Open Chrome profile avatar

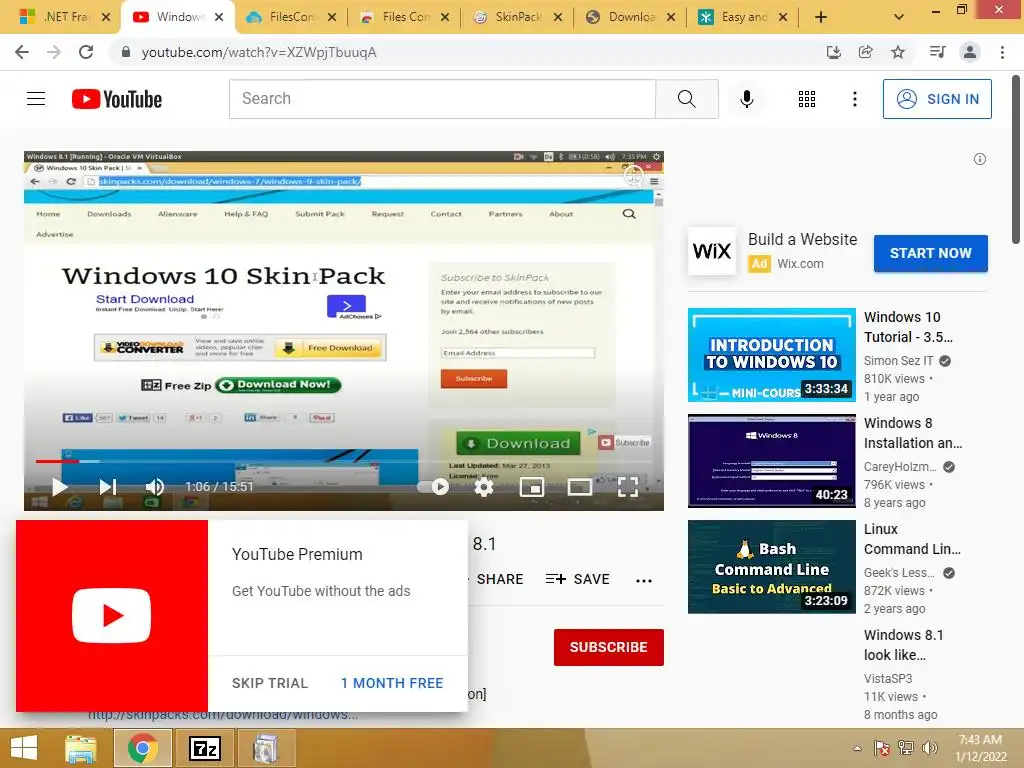click(970, 52)
